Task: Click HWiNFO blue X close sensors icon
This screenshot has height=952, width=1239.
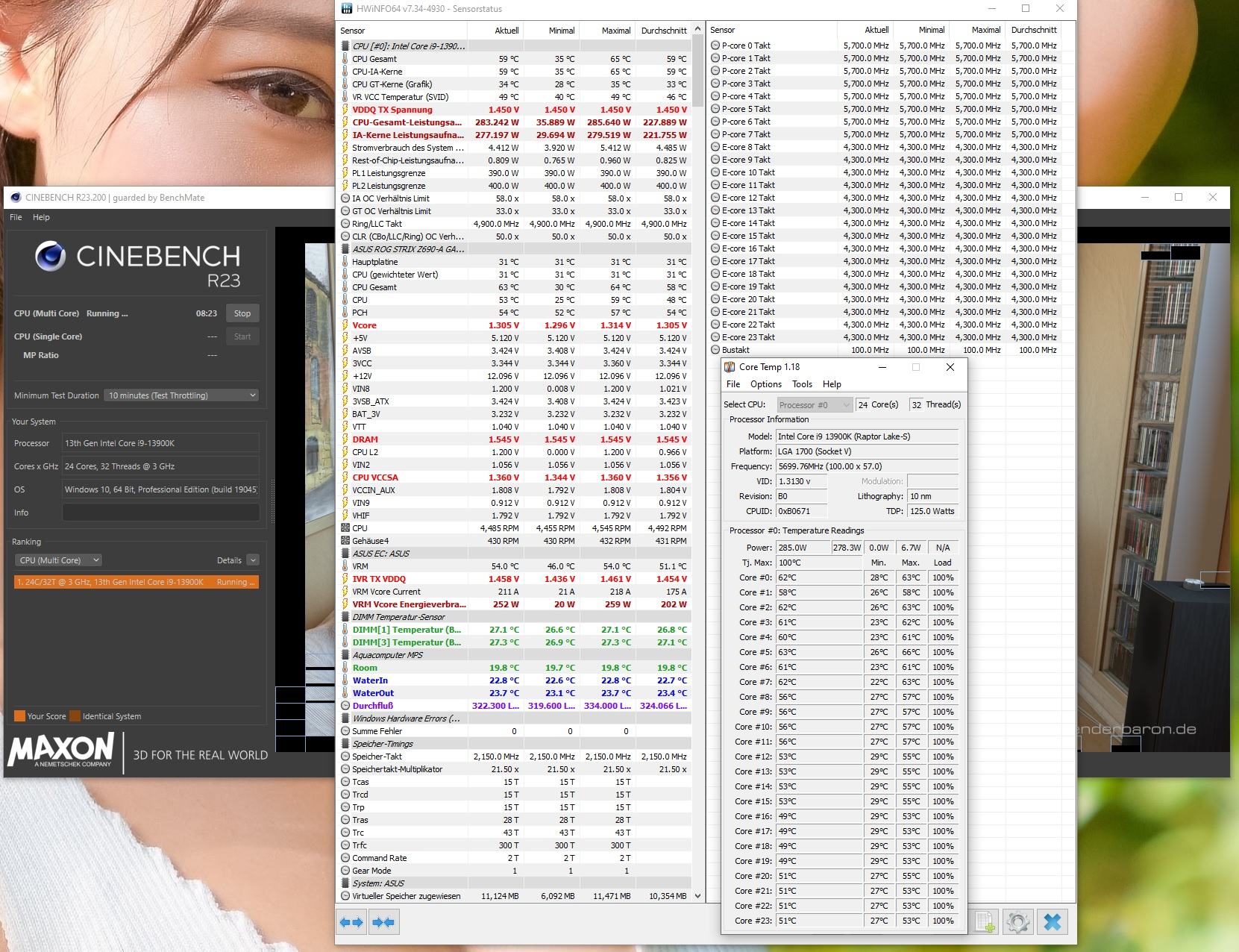Action: pyautogui.click(x=1053, y=922)
